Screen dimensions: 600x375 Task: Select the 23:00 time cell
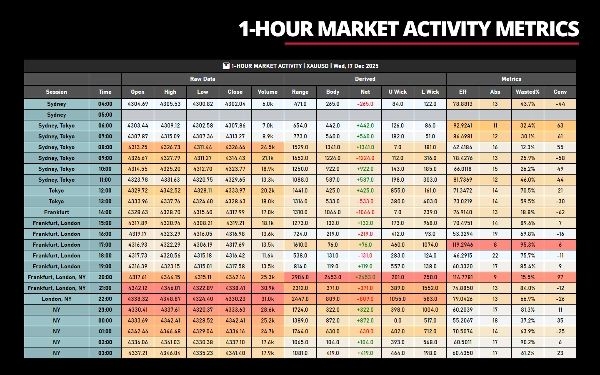(x=105, y=310)
